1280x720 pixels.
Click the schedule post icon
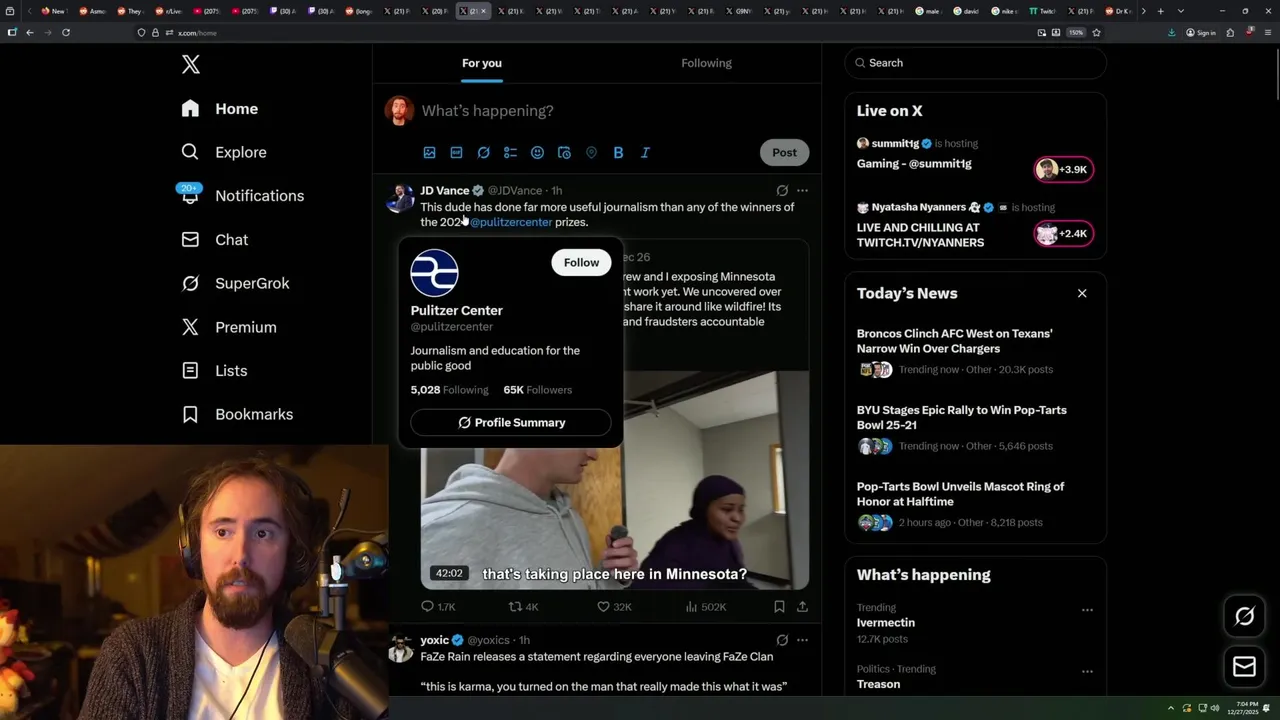coord(564,153)
